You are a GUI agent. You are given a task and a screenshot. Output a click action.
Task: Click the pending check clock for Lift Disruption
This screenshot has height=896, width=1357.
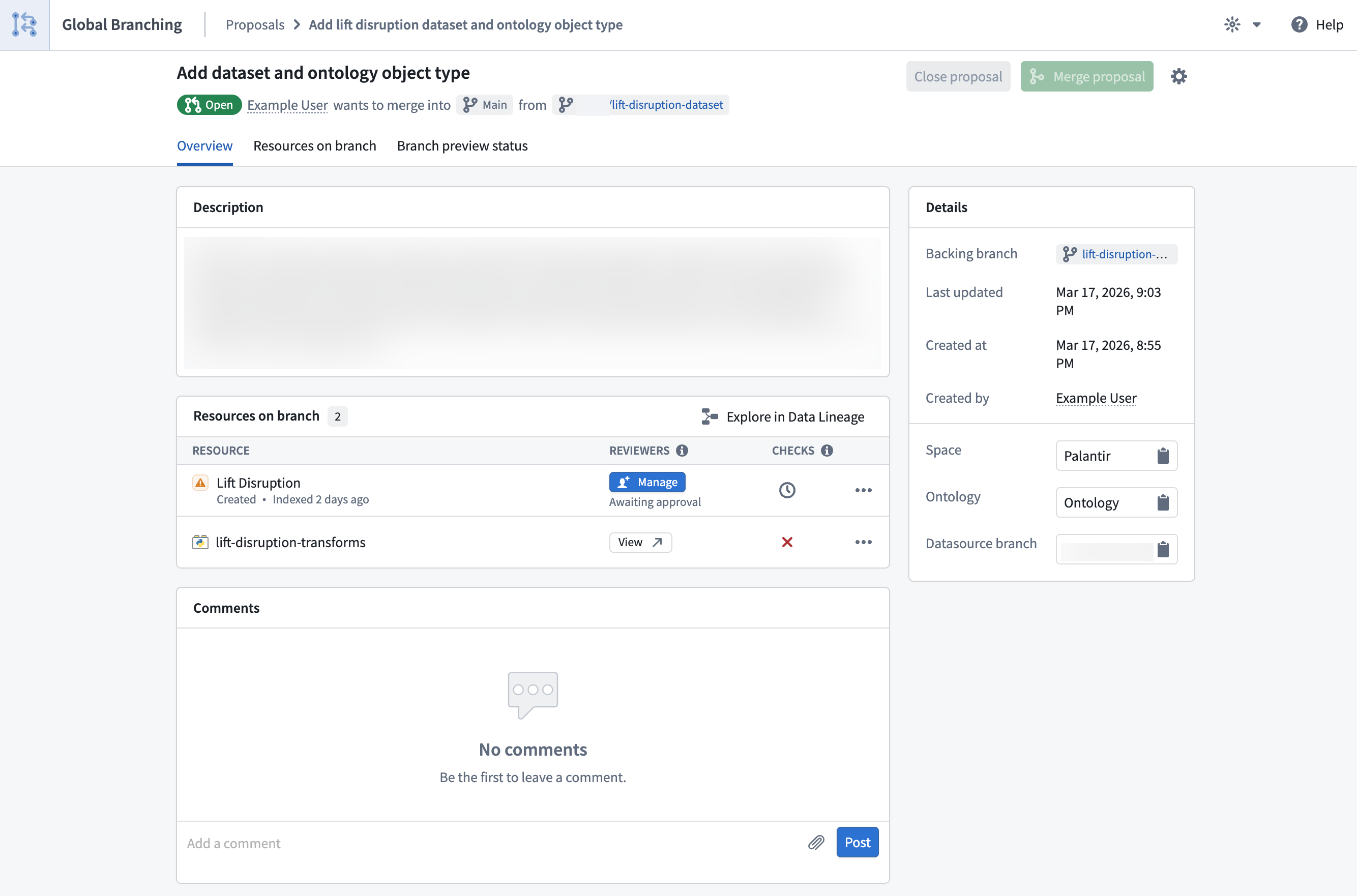787,490
